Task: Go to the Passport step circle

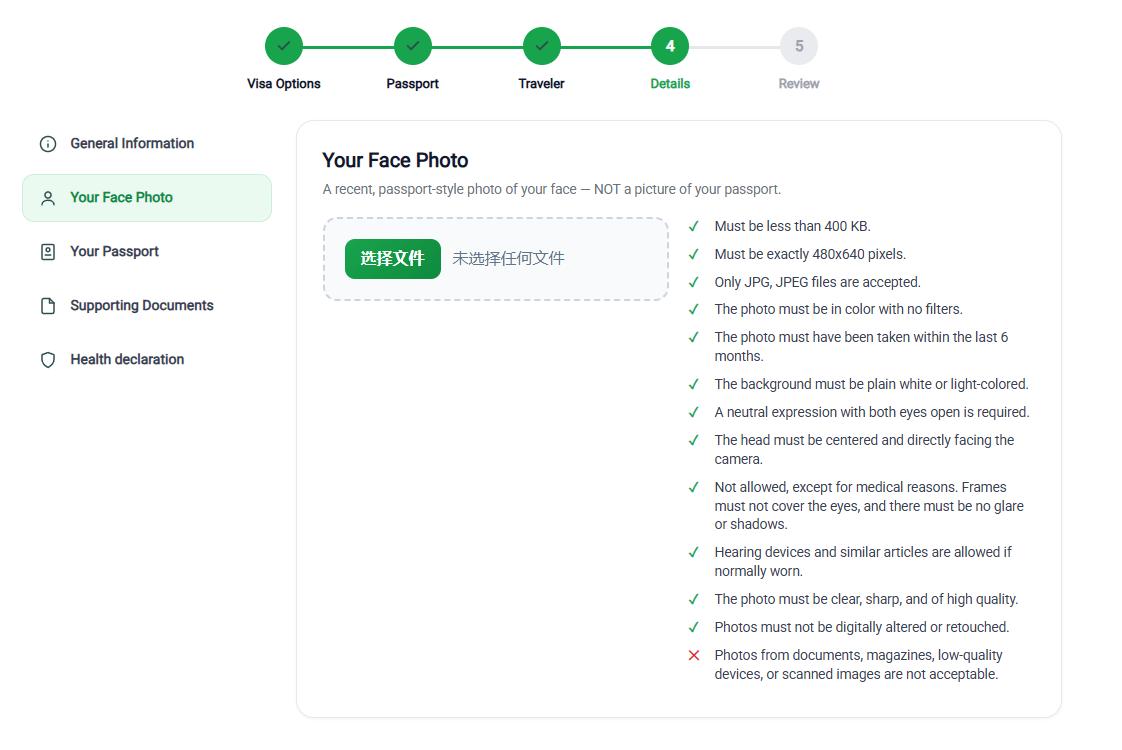Action: point(413,46)
